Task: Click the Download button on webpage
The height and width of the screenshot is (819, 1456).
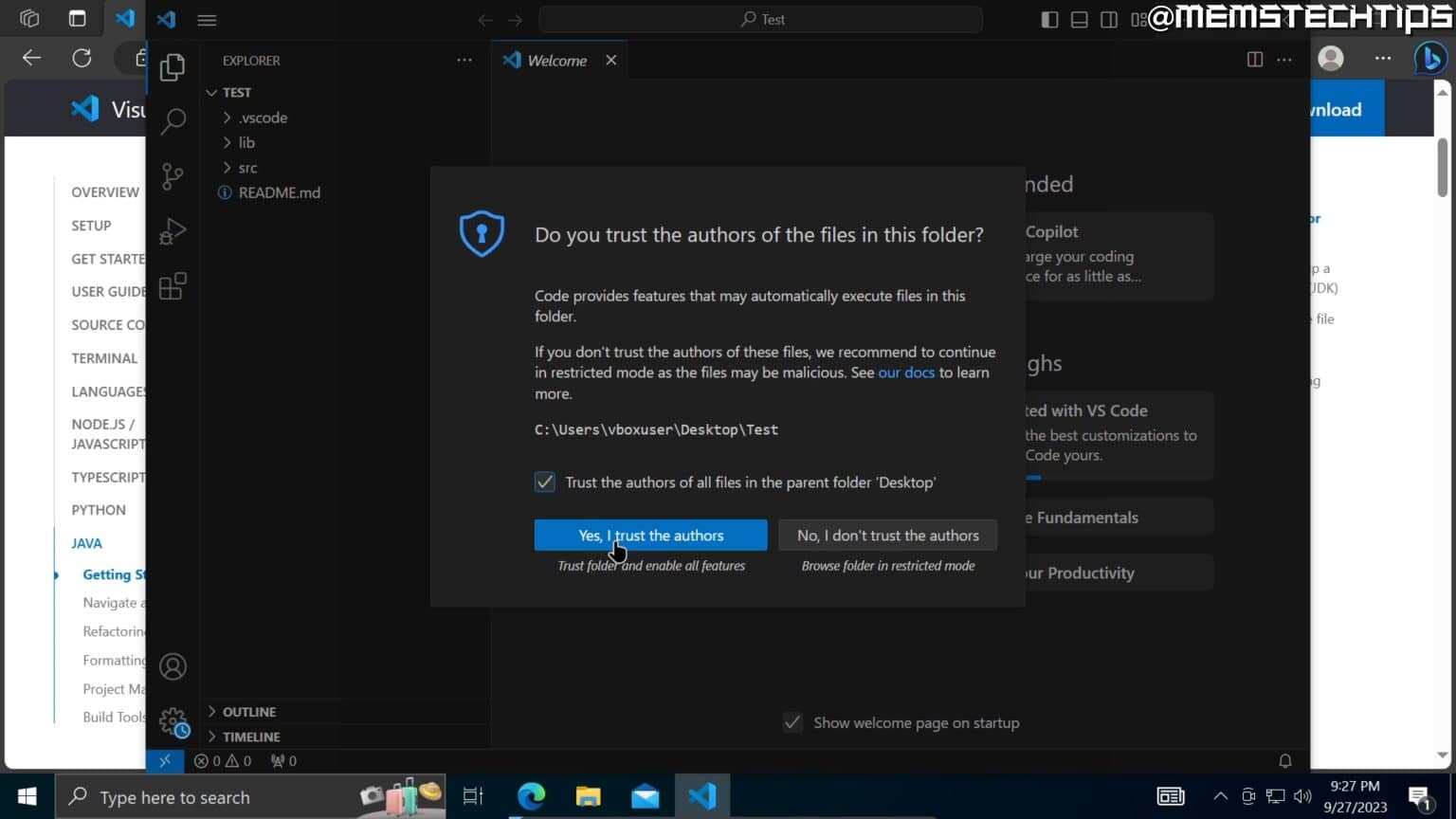Action: tap(1347, 109)
